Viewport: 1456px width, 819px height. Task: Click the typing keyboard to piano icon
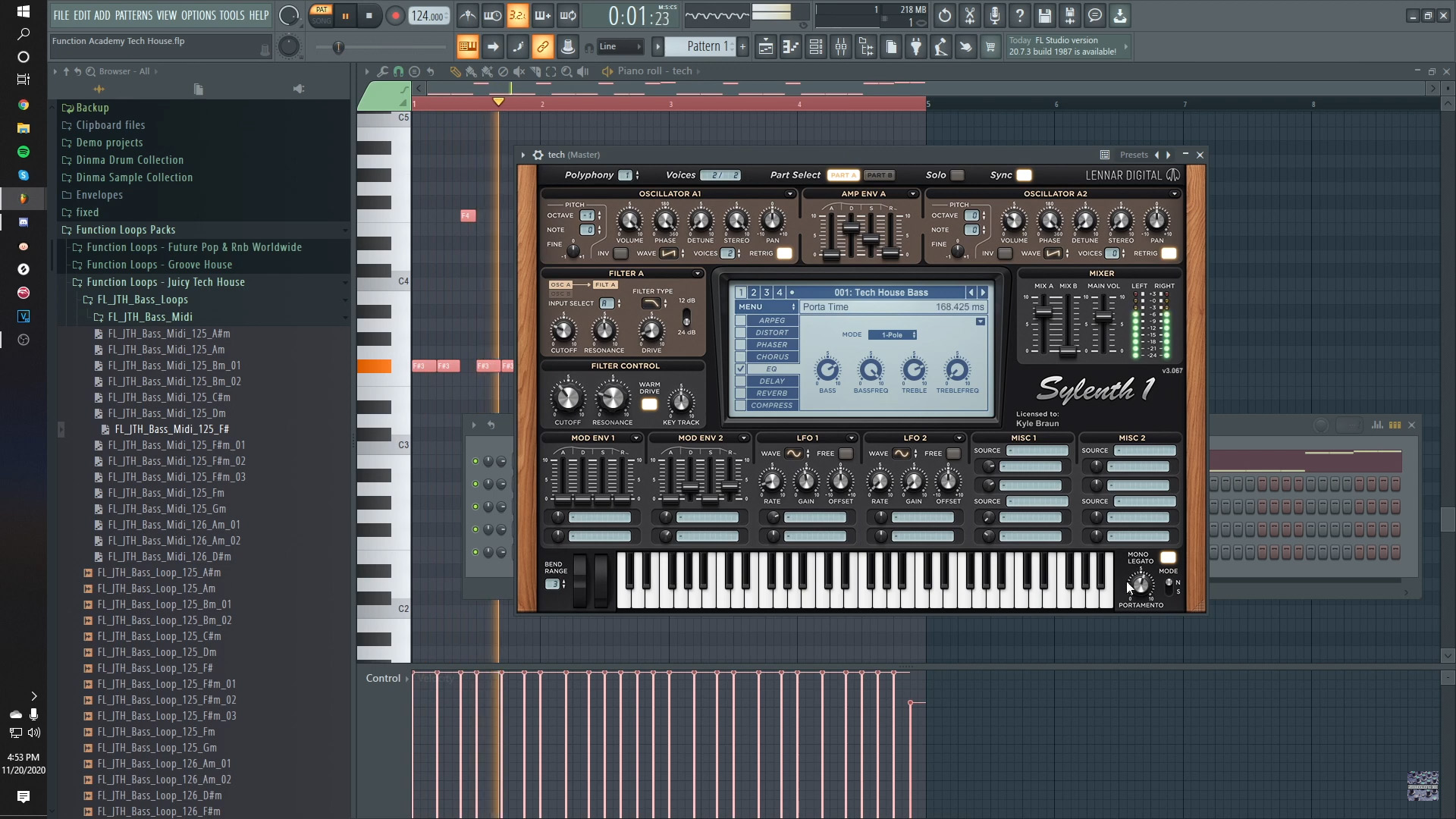click(468, 47)
